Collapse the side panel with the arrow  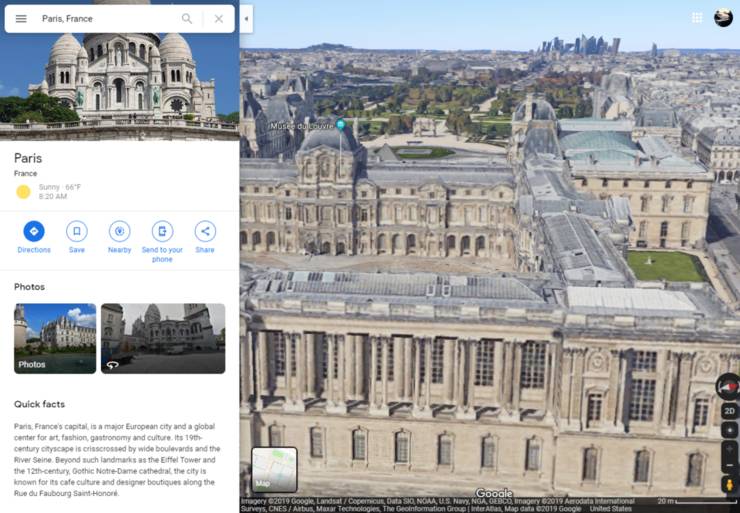click(x=246, y=18)
